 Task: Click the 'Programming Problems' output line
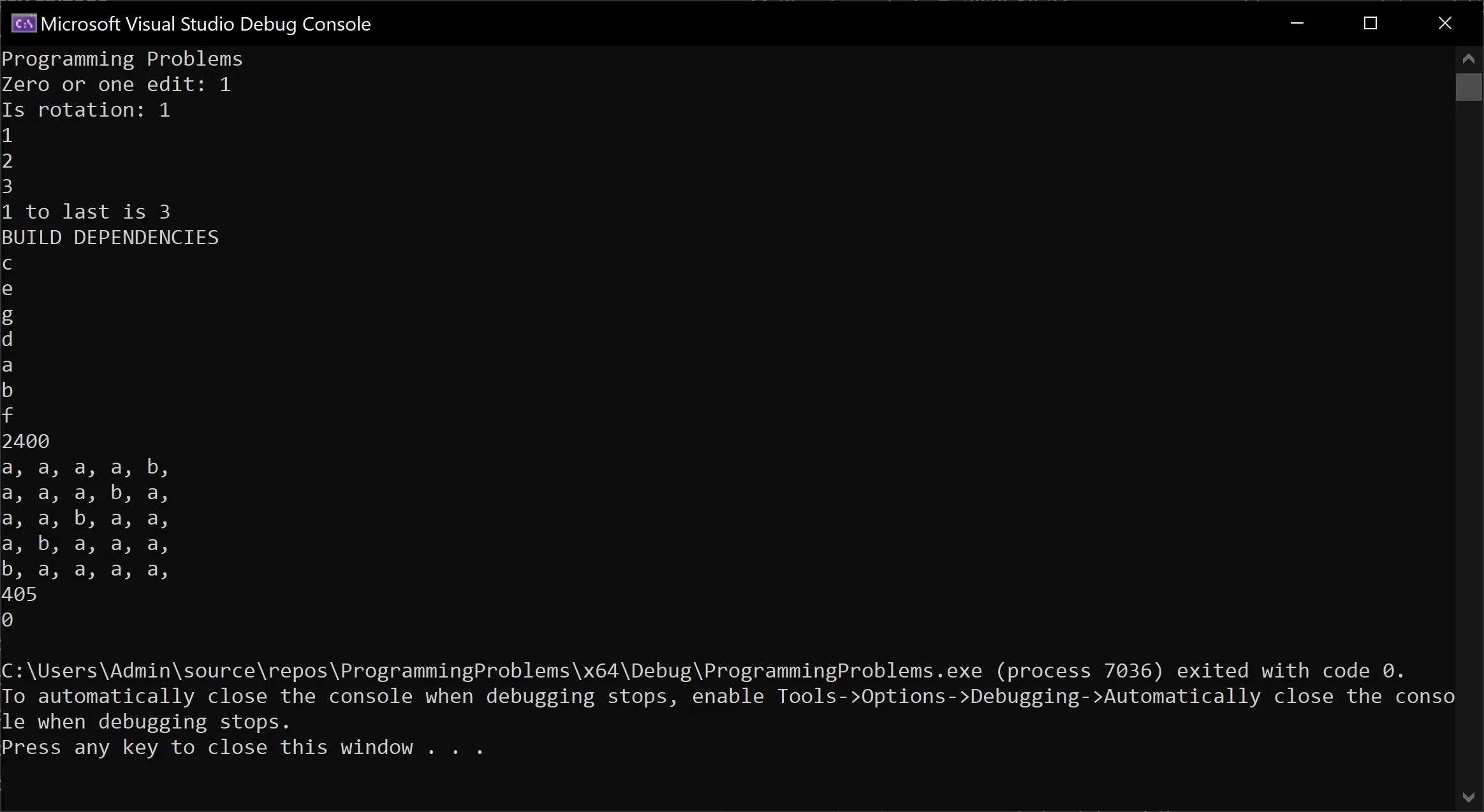point(122,59)
